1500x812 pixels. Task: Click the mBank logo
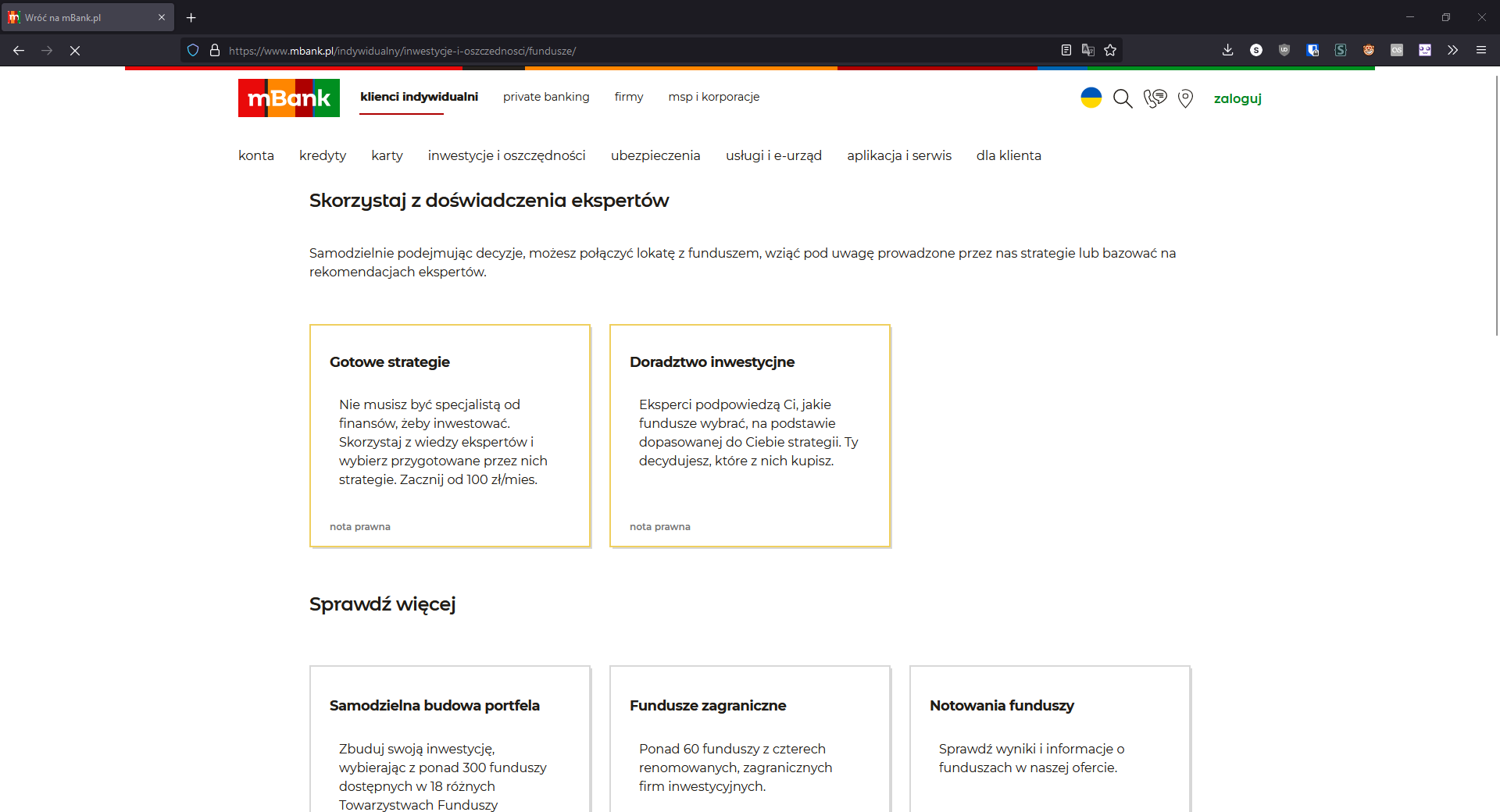[288, 98]
